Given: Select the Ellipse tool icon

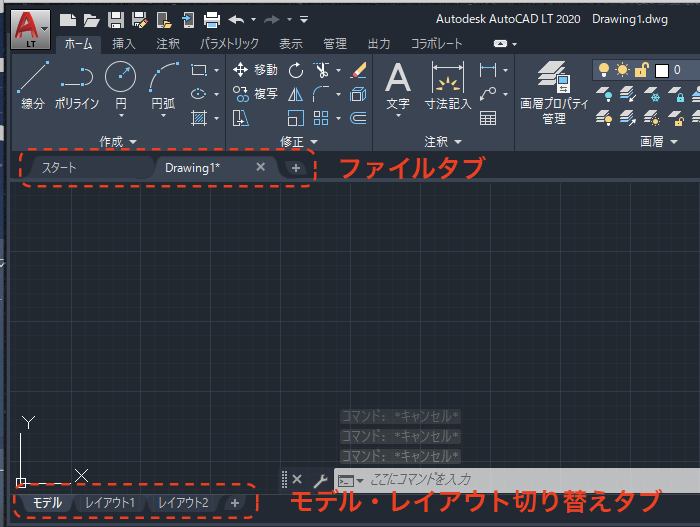Looking at the screenshot, I should pyautogui.click(x=199, y=94).
